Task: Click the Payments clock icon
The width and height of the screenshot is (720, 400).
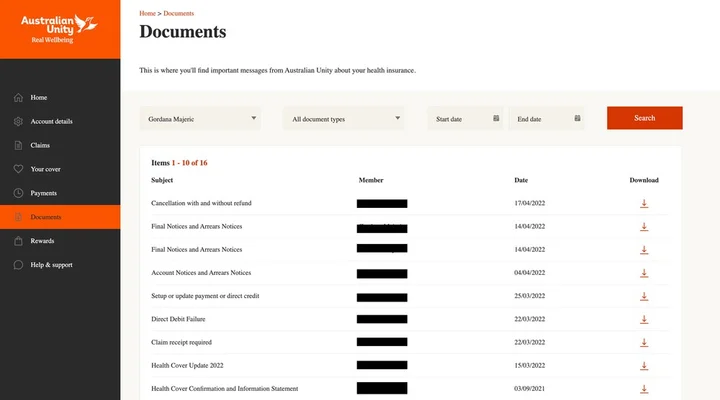Action: 18,193
